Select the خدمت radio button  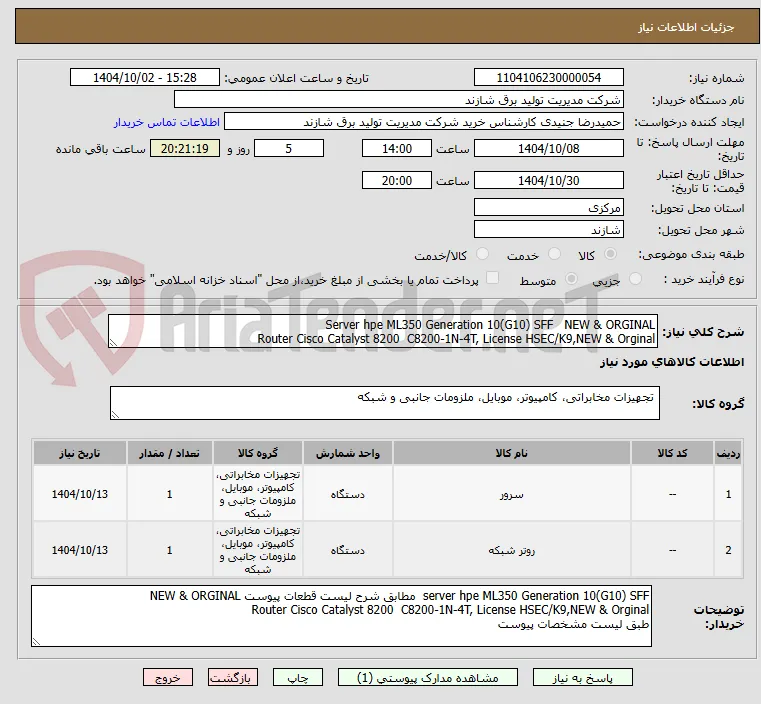click(554, 254)
